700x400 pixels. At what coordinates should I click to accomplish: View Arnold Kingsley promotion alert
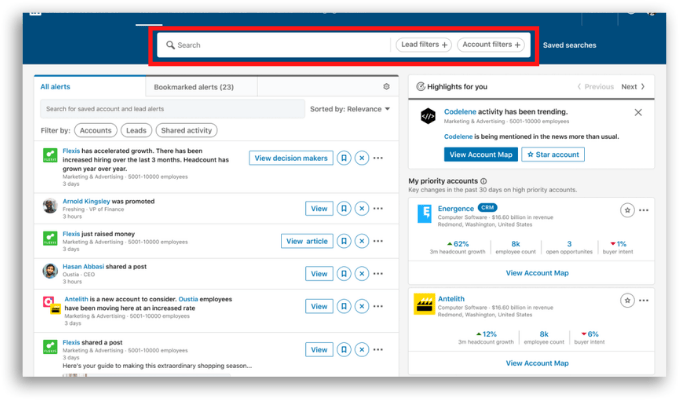click(319, 208)
